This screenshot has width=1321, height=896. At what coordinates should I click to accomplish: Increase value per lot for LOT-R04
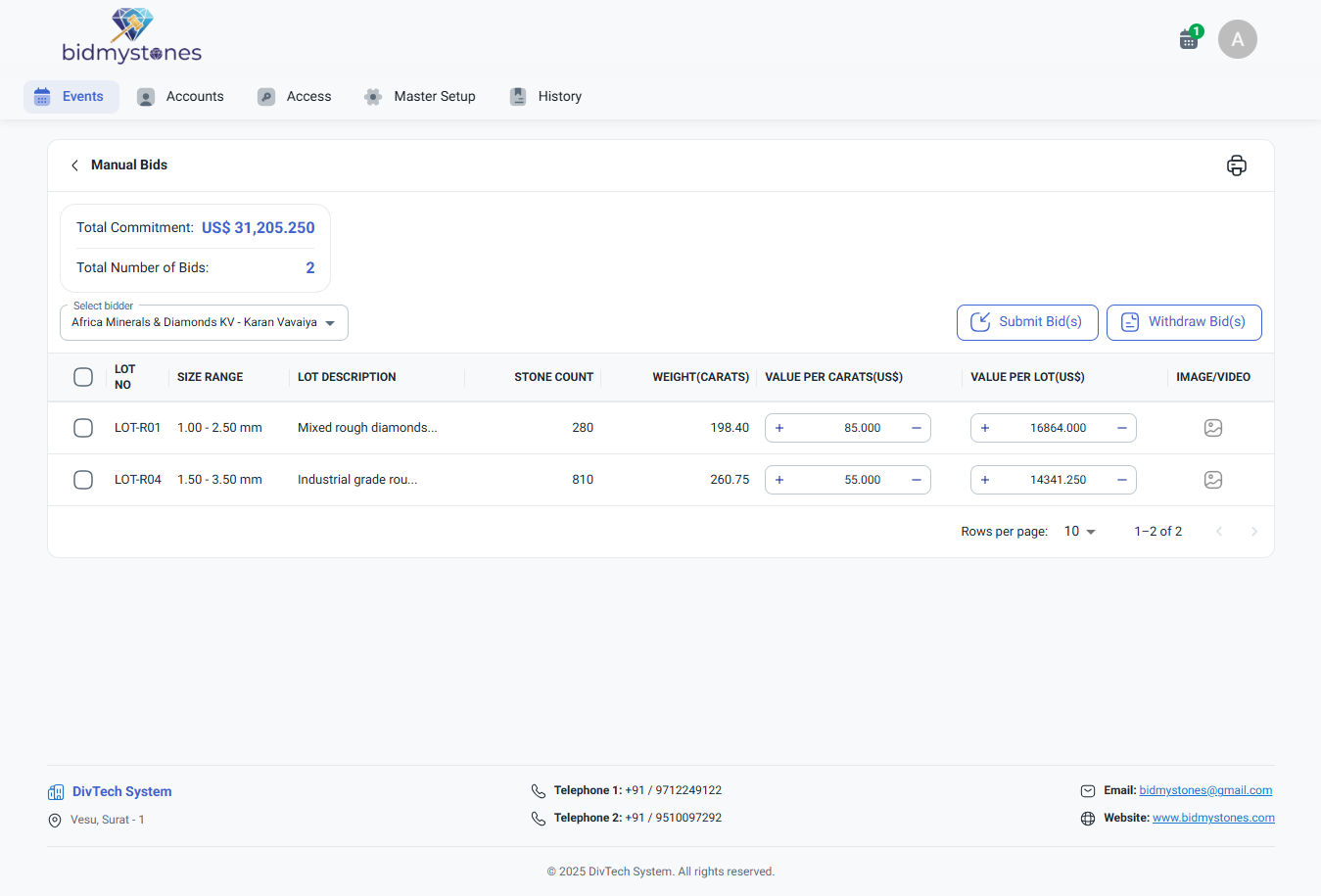click(x=985, y=480)
